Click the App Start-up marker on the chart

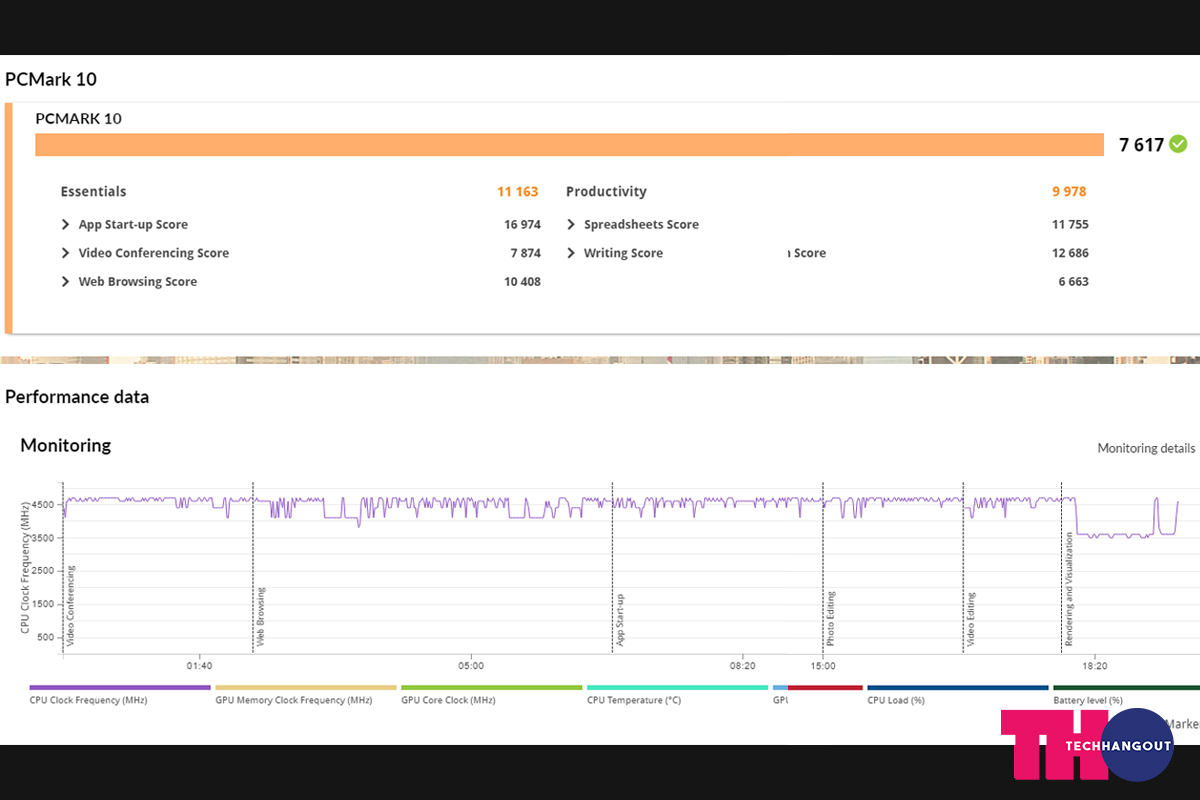tap(620, 620)
